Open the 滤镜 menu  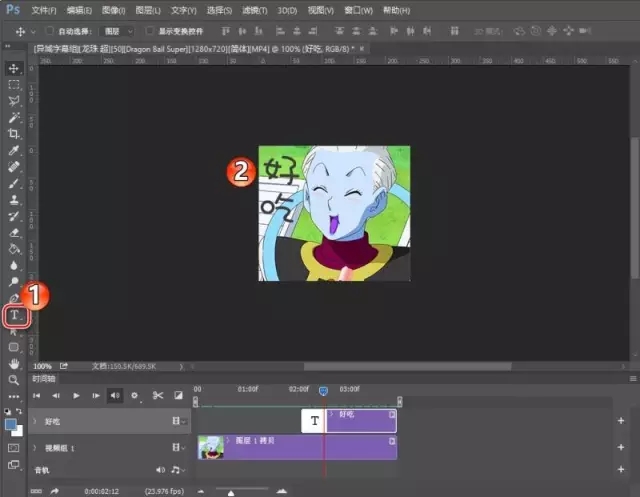pyautogui.click(x=254, y=10)
